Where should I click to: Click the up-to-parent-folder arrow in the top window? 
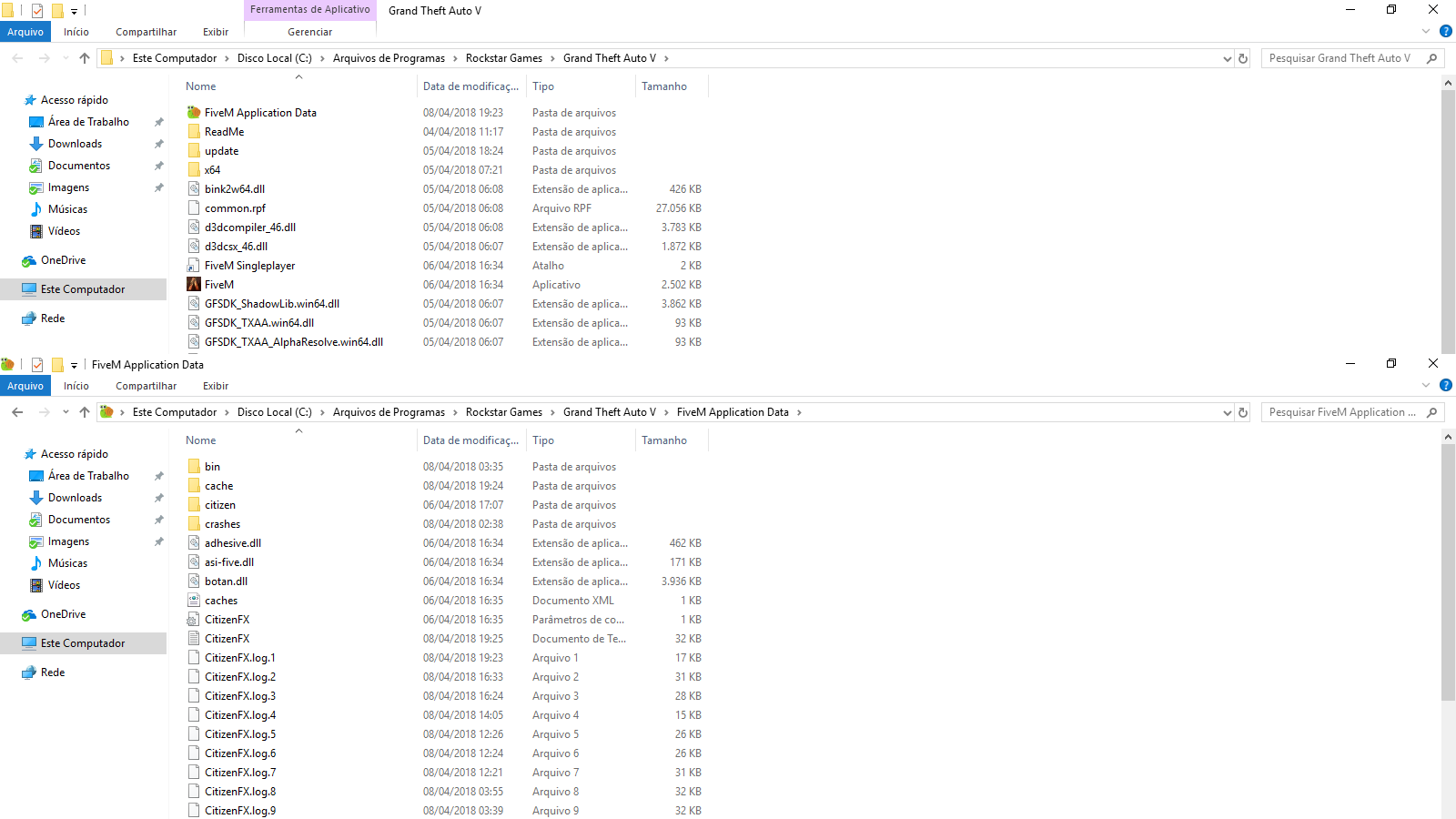[84, 57]
